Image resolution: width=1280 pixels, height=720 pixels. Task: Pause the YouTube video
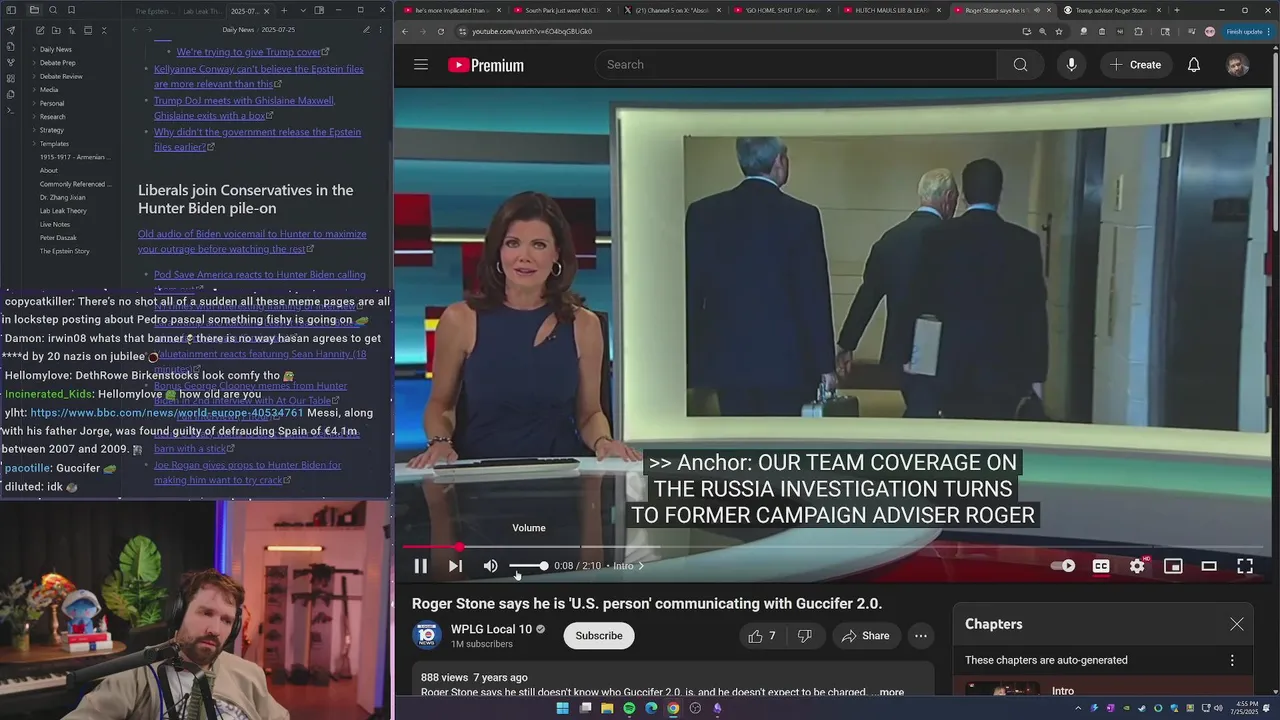pos(421,566)
